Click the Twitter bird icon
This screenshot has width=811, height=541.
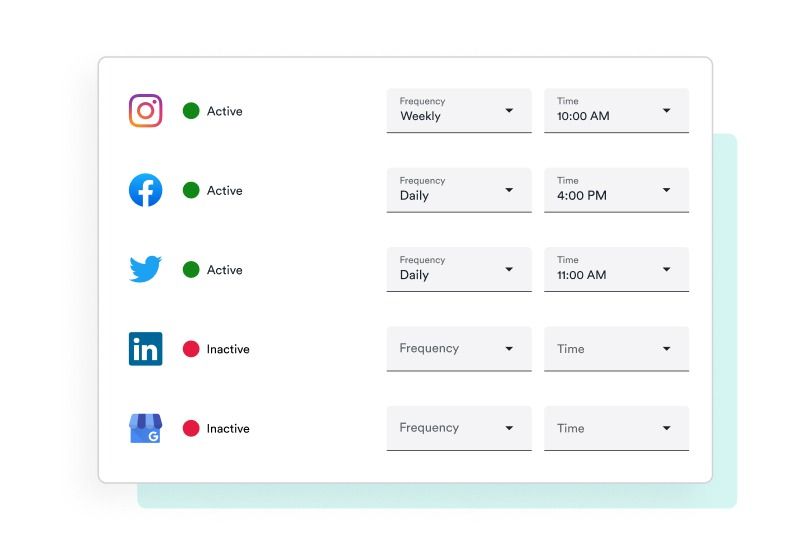pos(145,270)
